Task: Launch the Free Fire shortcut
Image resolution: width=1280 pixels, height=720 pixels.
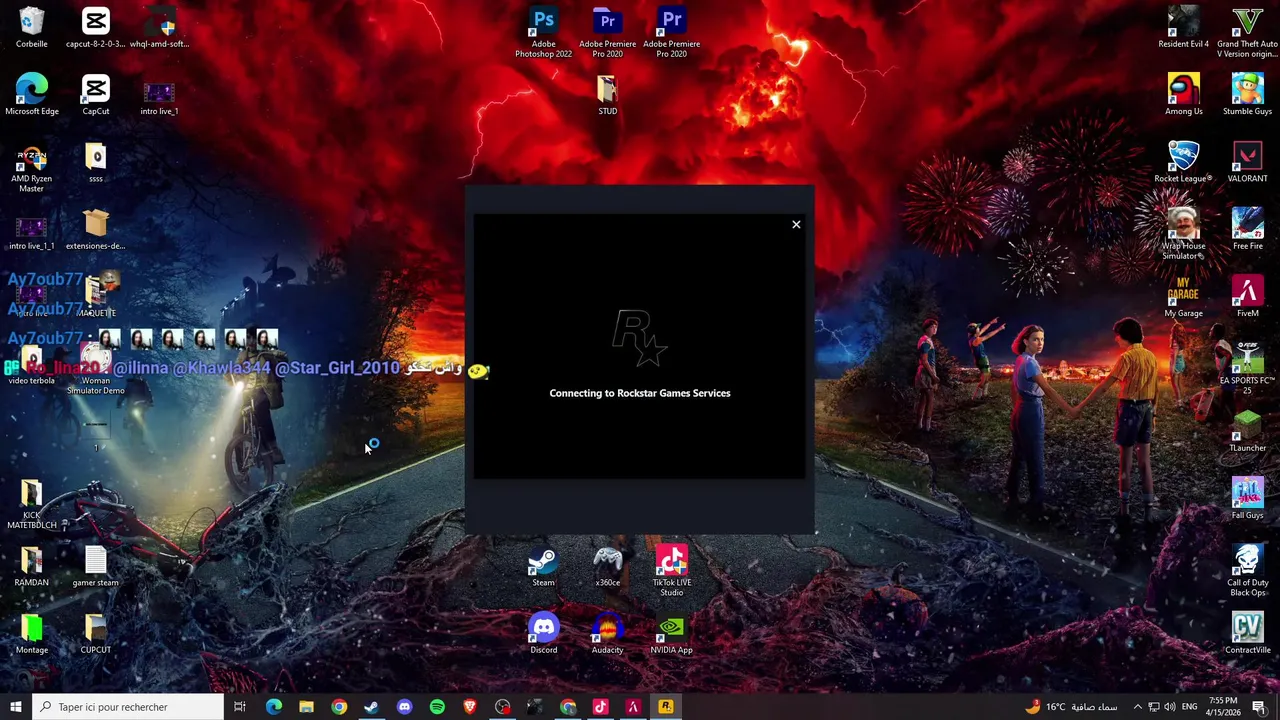Action: pos(1247,230)
